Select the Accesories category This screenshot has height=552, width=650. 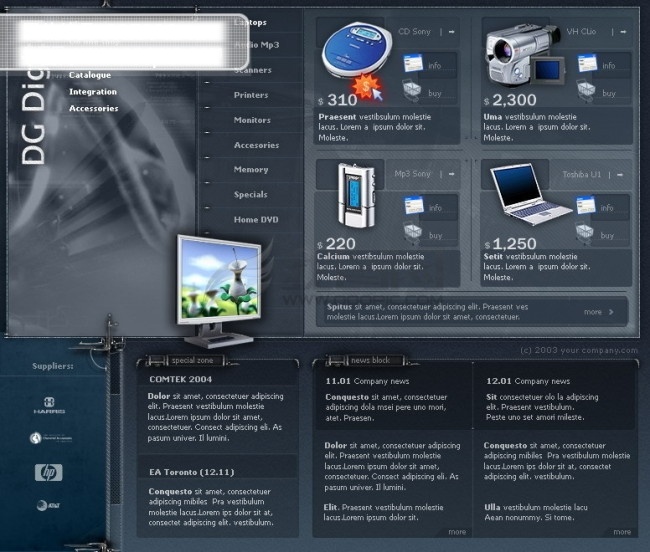(256, 145)
